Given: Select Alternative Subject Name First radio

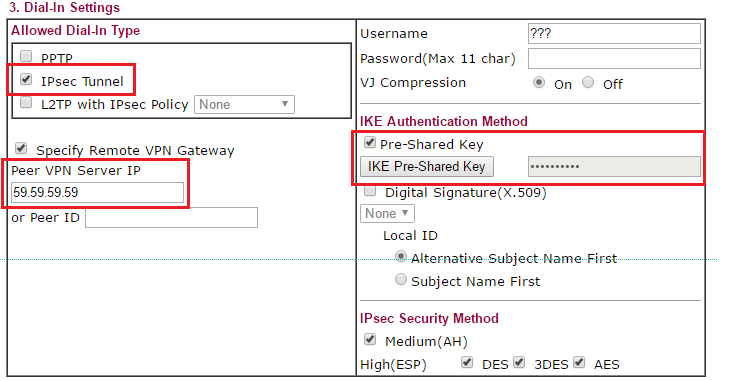Looking at the screenshot, I should coord(401,256).
